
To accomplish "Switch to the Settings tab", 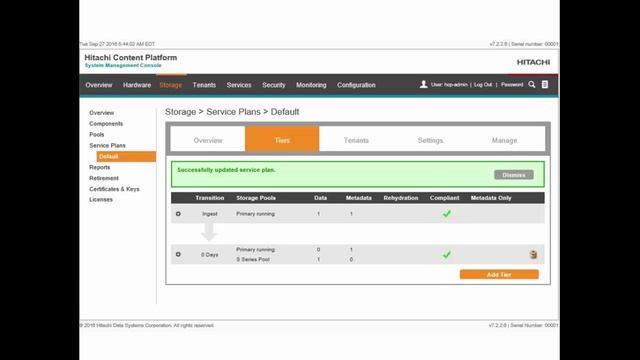I will point(430,140).
